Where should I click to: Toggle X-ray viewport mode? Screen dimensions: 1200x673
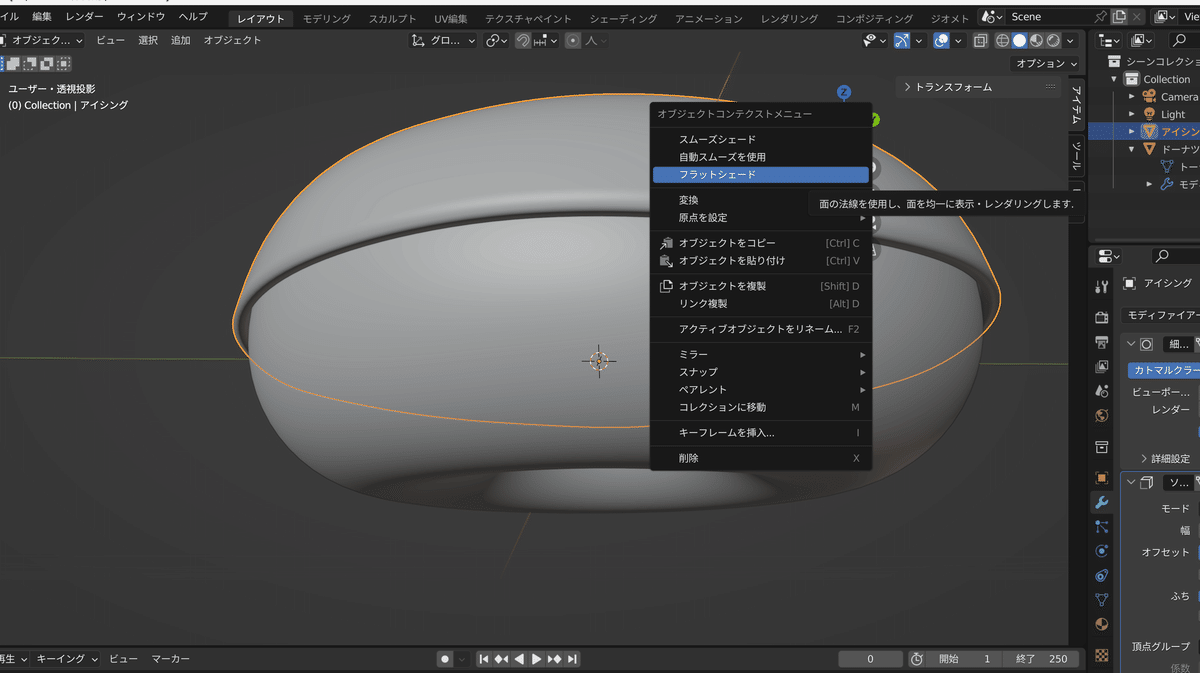coord(980,41)
